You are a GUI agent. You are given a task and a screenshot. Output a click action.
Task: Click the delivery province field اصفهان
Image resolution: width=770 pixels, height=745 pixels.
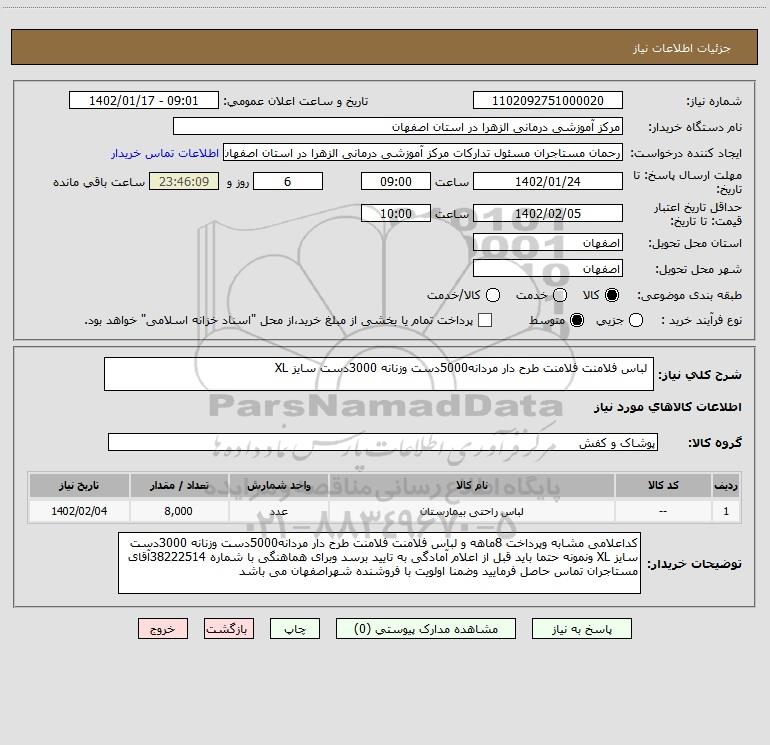[548, 243]
